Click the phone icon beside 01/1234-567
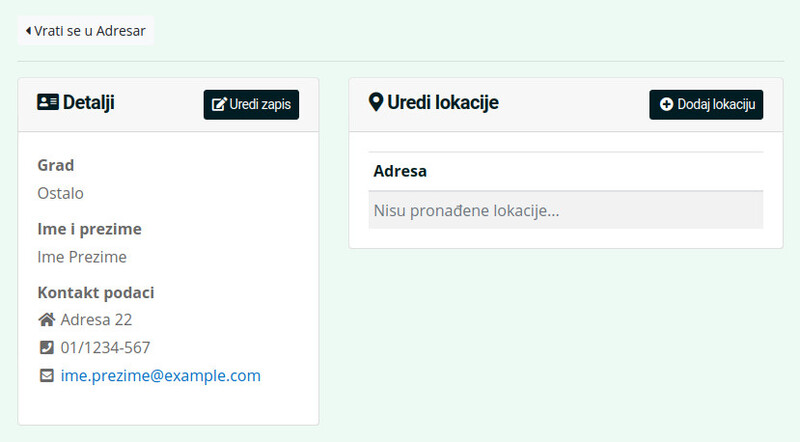Viewport: 800px width, 442px height. tap(46, 348)
